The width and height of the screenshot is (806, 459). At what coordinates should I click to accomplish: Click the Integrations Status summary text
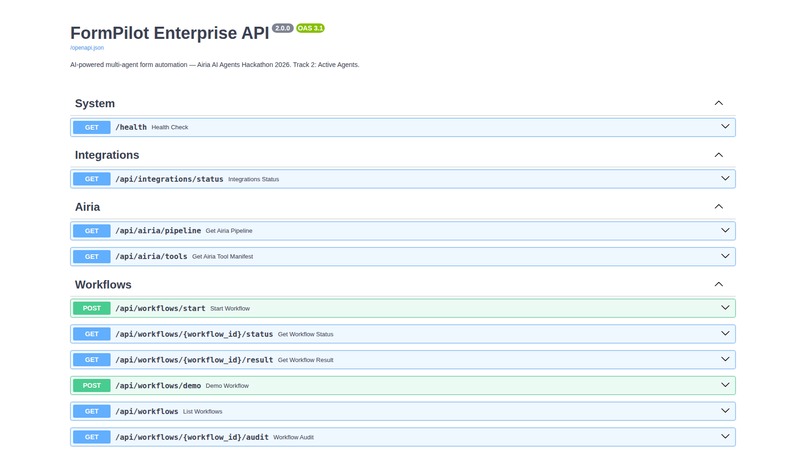point(253,179)
